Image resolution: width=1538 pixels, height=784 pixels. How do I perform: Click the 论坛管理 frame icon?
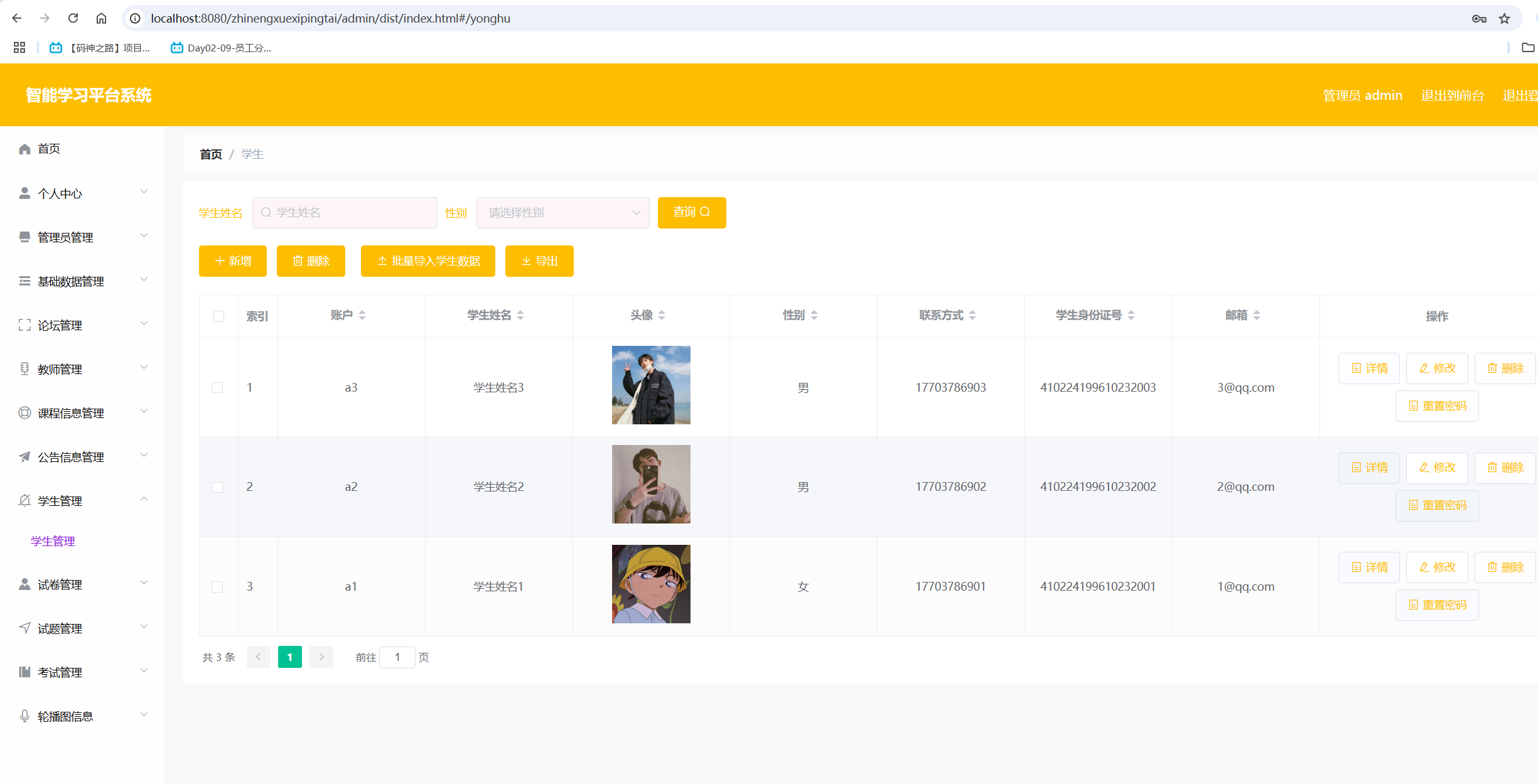pos(24,325)
